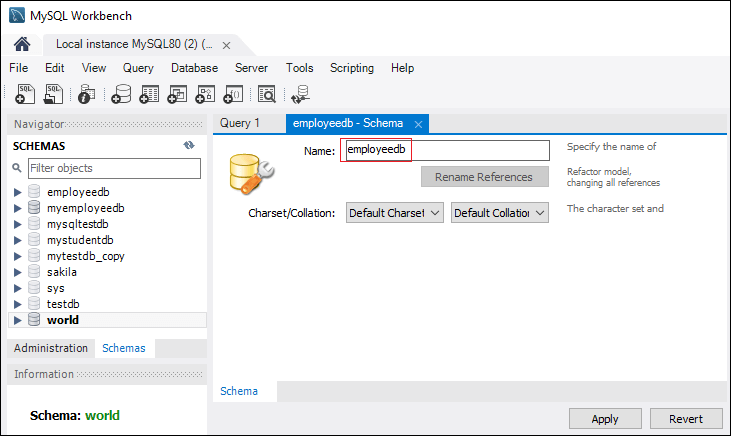
Task: Click the mystudentdb database icon
Action: point(34,240)
